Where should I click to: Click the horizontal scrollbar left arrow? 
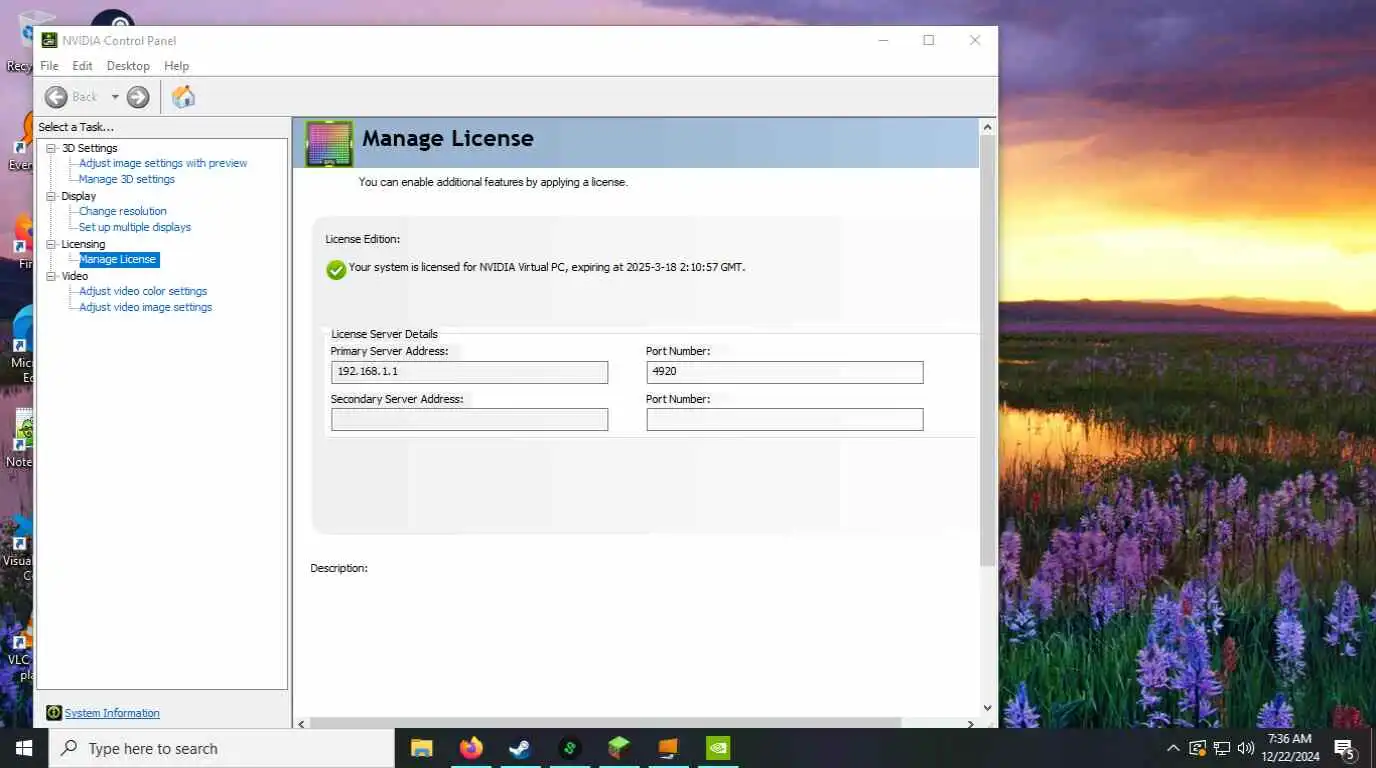[301, 723]
